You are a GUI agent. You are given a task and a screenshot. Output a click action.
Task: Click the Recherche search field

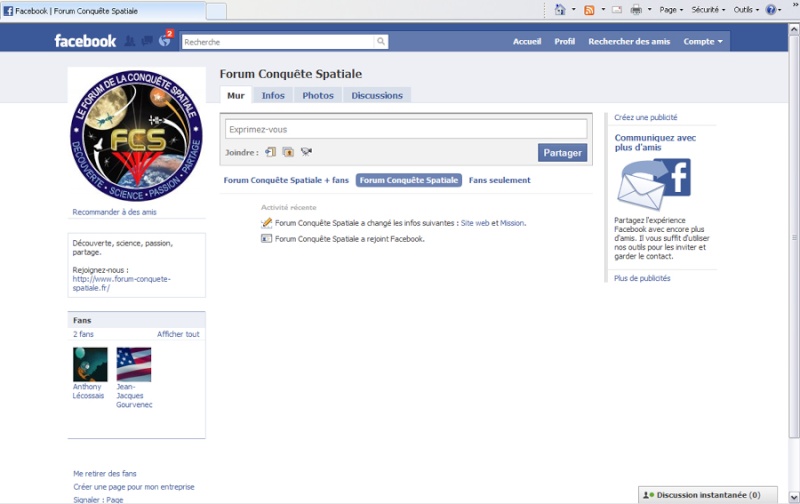click(278, 42)
